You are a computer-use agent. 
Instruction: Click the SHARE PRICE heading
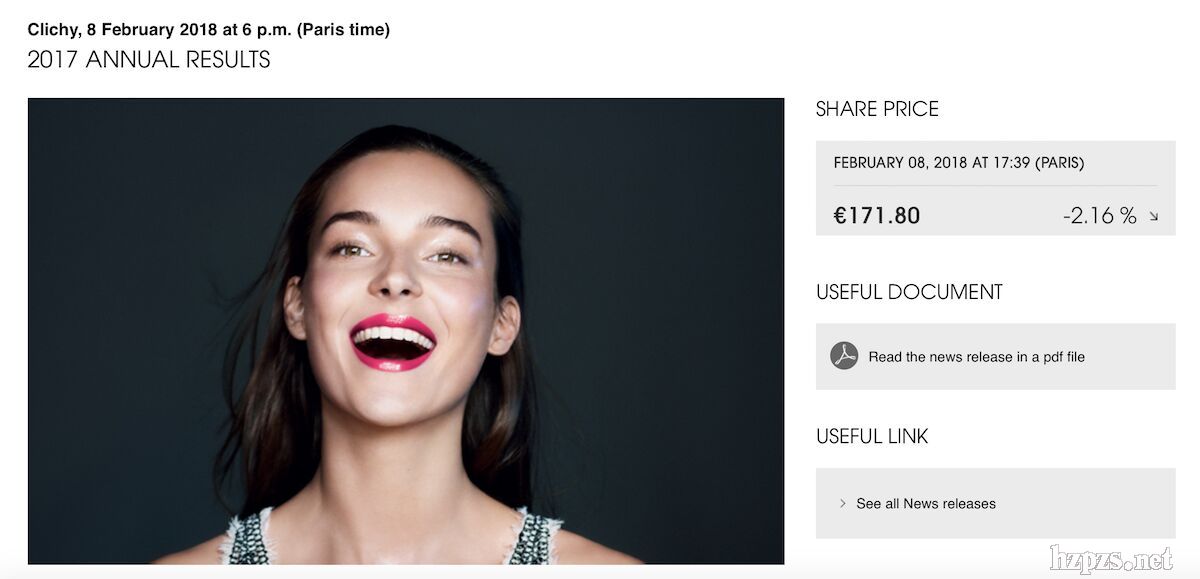[x=877, y=109]
